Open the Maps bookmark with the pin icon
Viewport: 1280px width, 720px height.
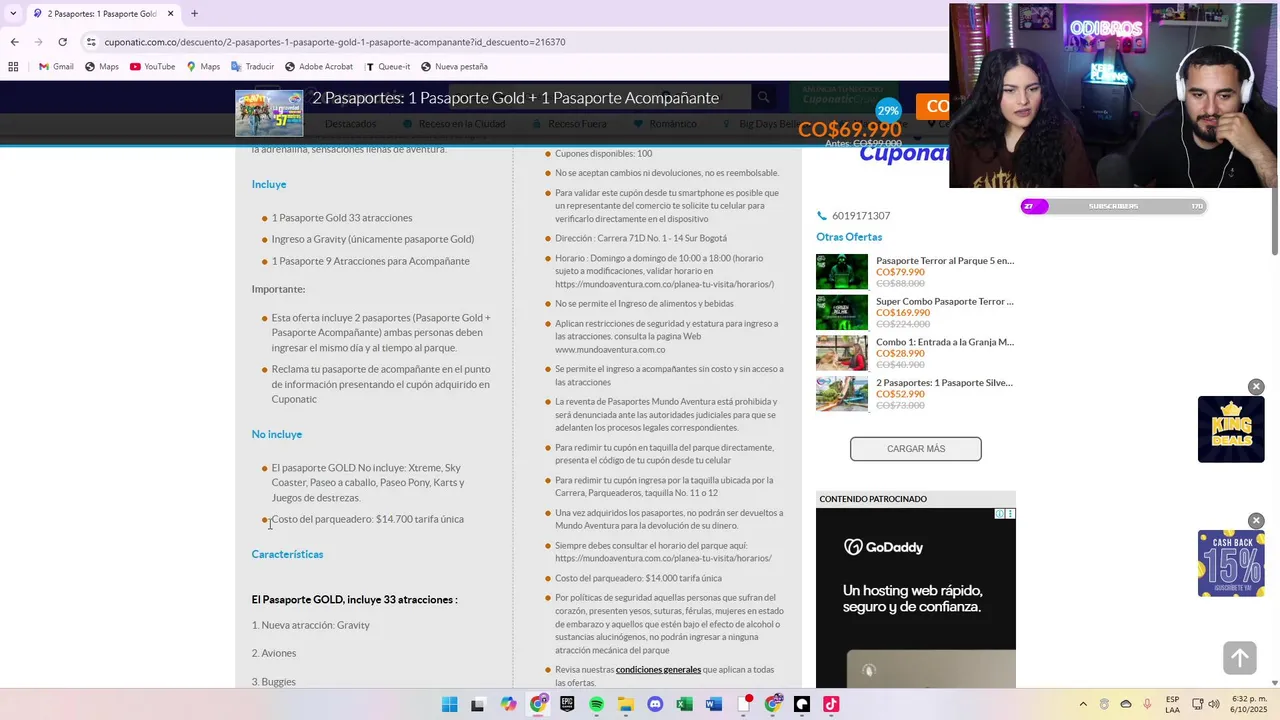click(203, 67)
